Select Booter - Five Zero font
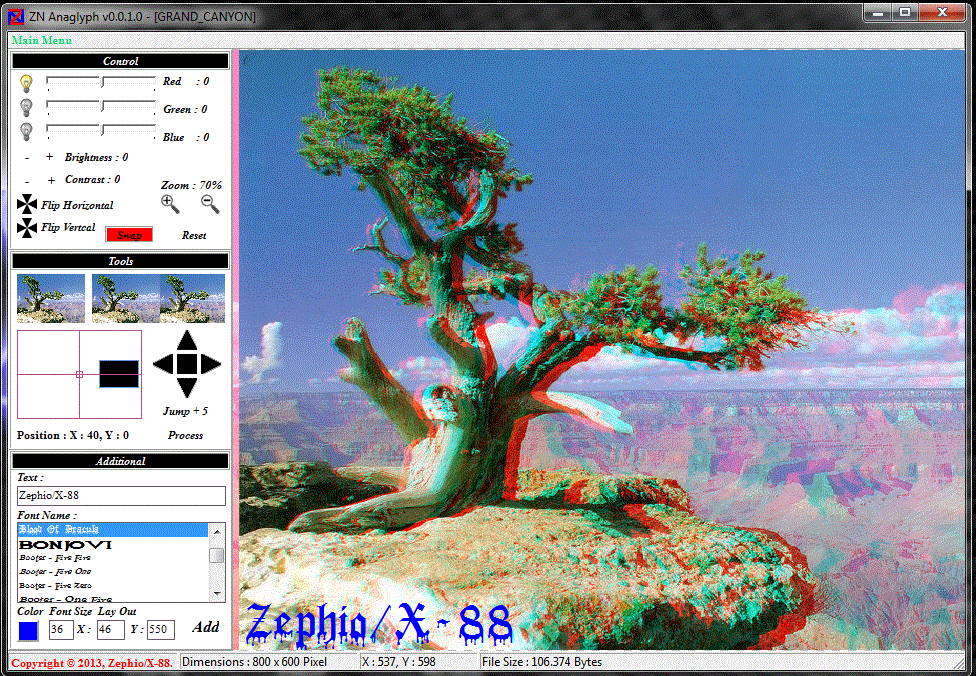Viewport: 976px width, 676px height. click(x=113, y=586)
